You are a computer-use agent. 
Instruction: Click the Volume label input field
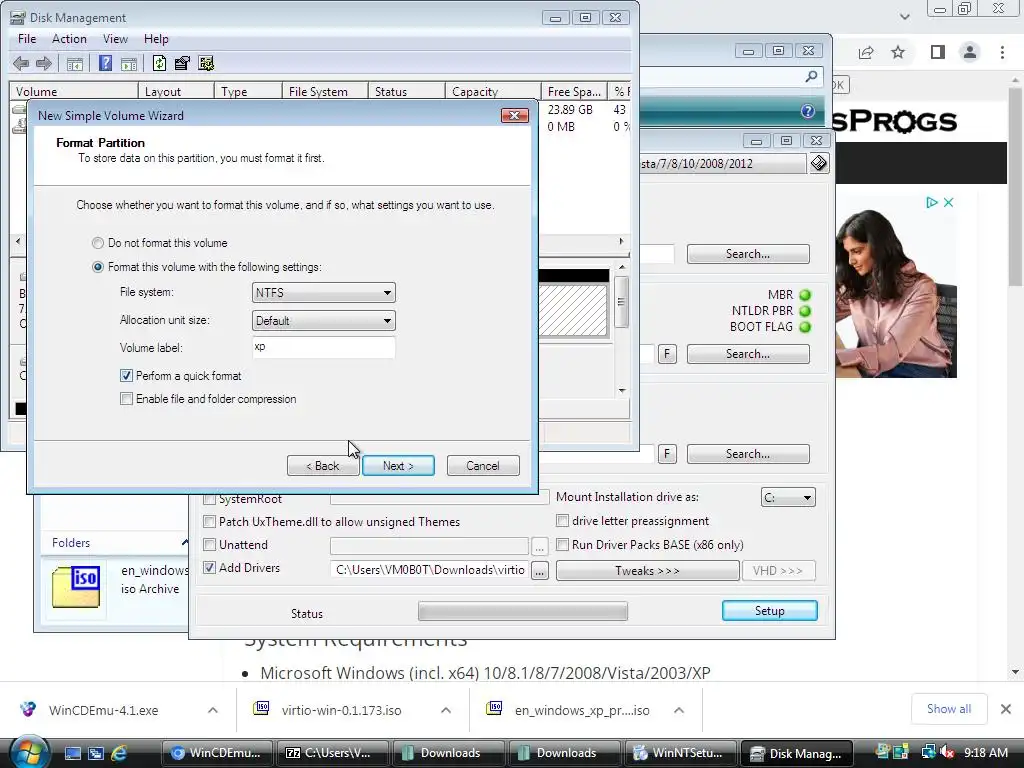point(324,347)
